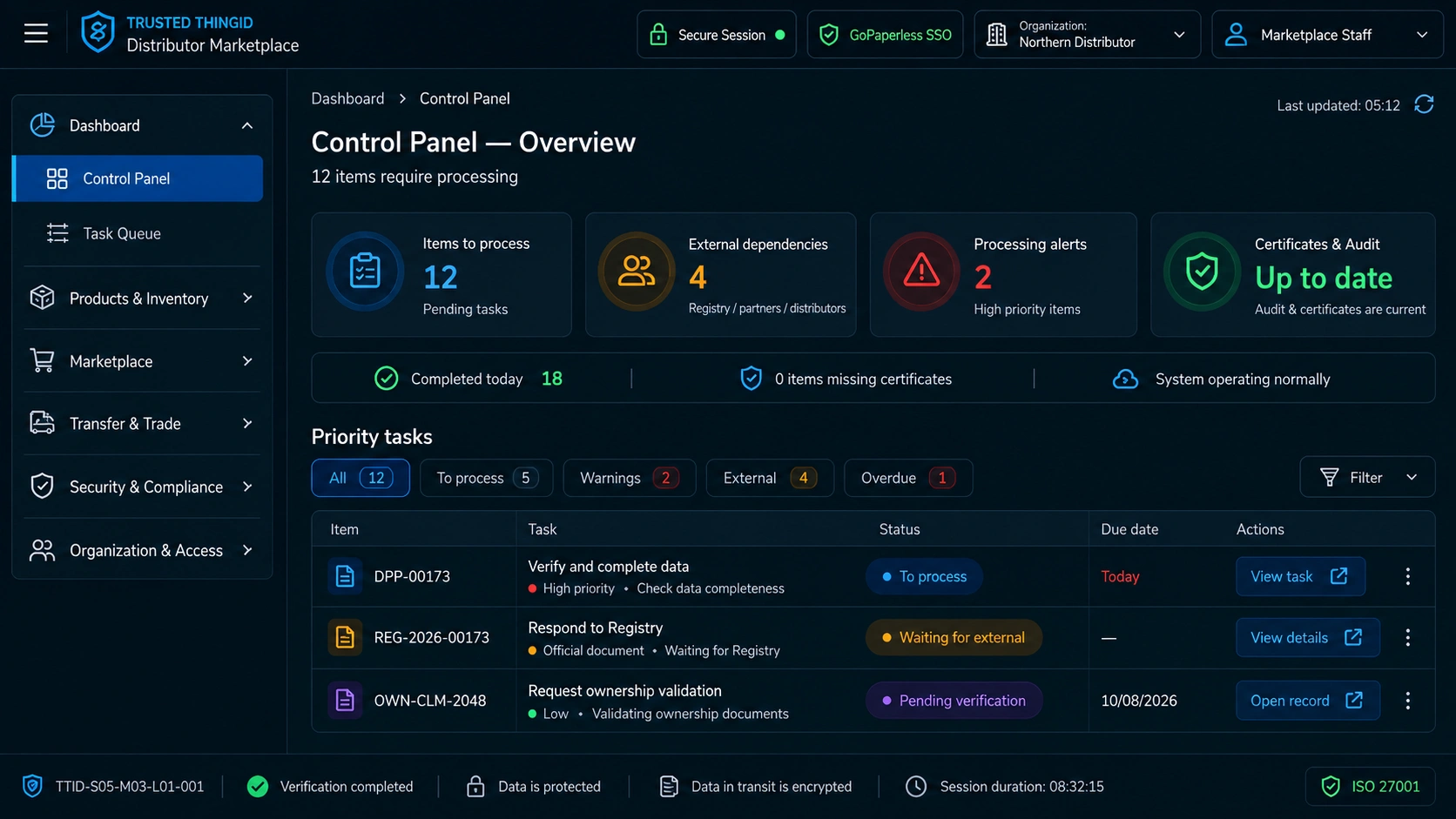Click the document icon for DPP-00173

click(x=345, y=576)
